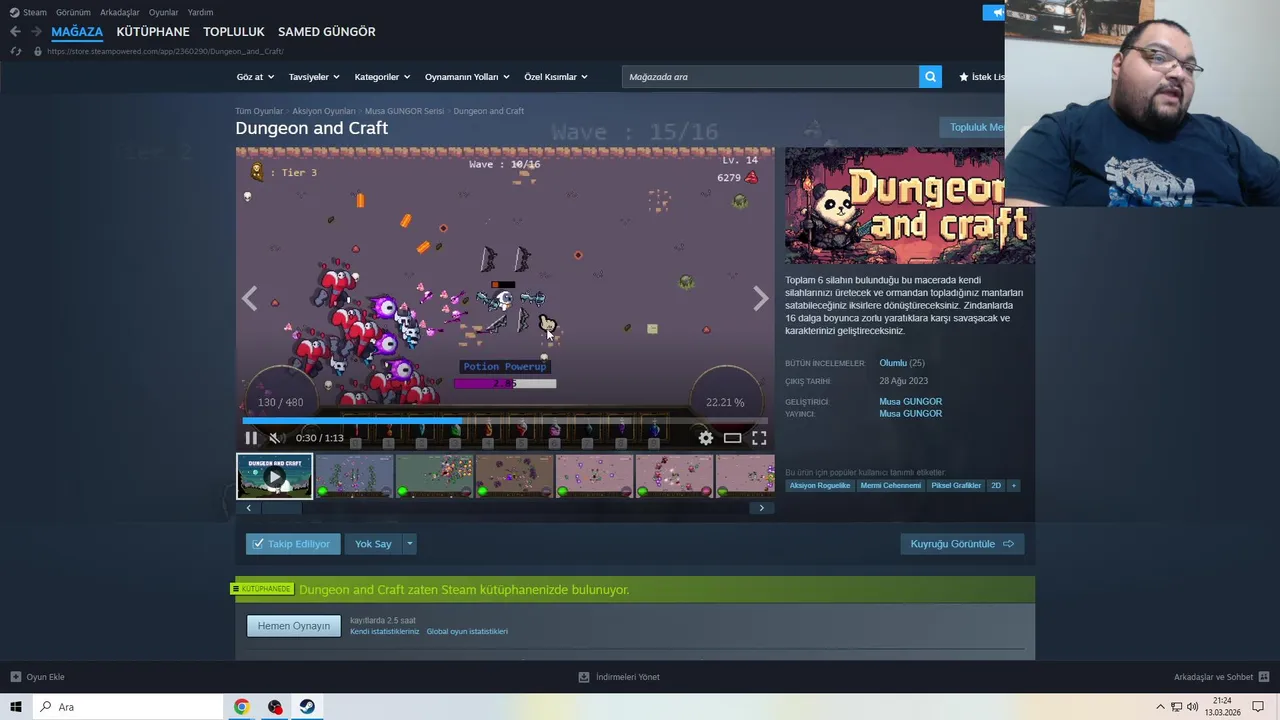Image resolution: width=1280 pixels, height=720 pixels.
Task: Go forward with the Steam forward arrow
Action: tap(36, 32)
